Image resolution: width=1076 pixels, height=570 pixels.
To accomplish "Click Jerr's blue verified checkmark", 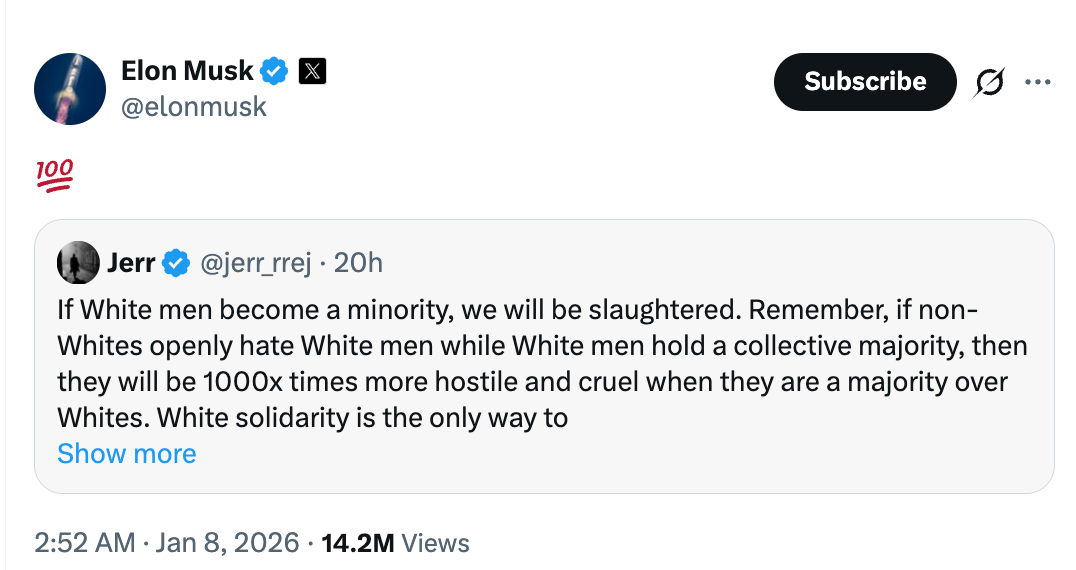I will (177, 263).
